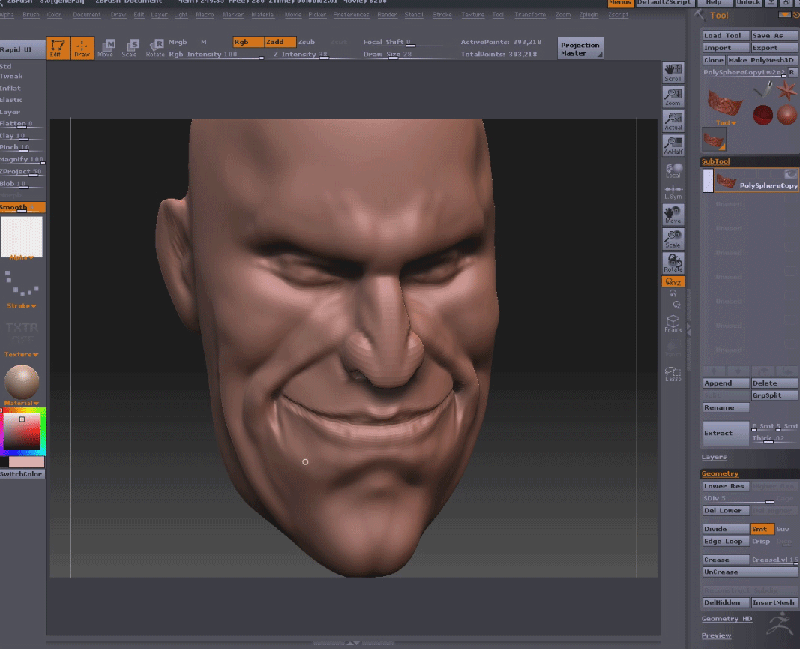Select the Rotate tool in top shelf
The height and width of the screenshot is (649, 800).
pos(155,48)
